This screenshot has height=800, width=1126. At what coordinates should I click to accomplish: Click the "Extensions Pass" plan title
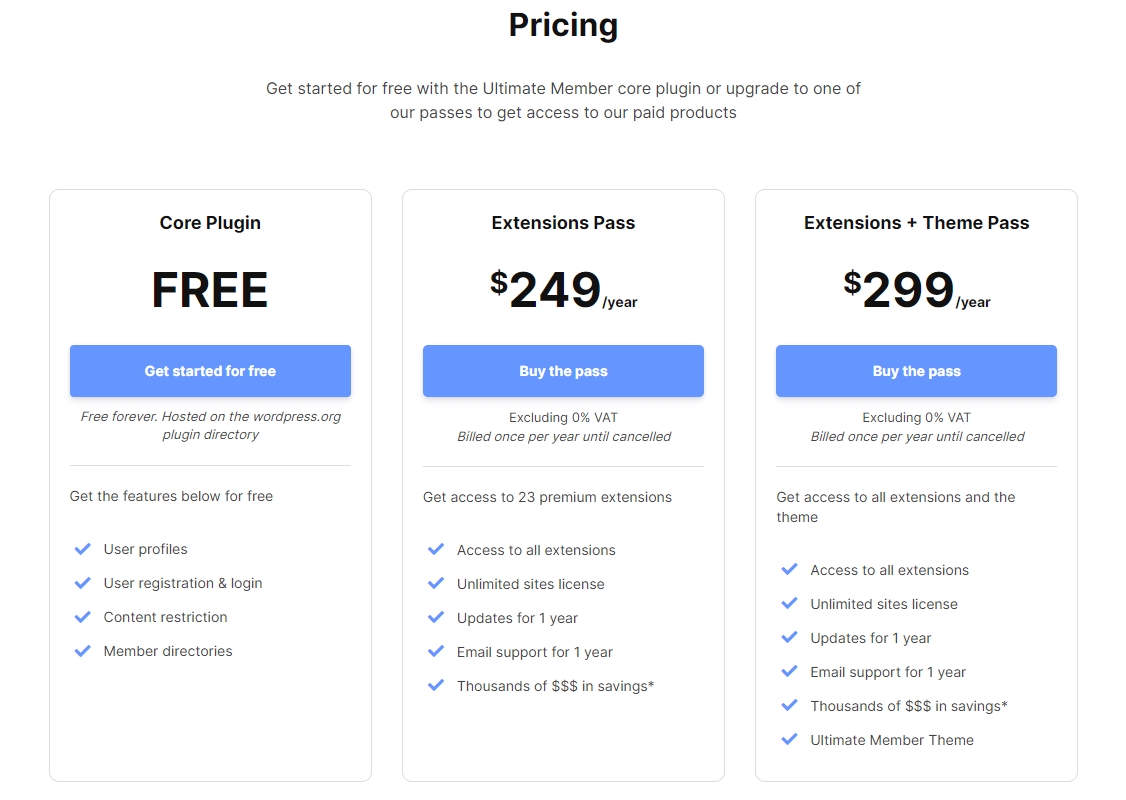(x=563, y=223)
